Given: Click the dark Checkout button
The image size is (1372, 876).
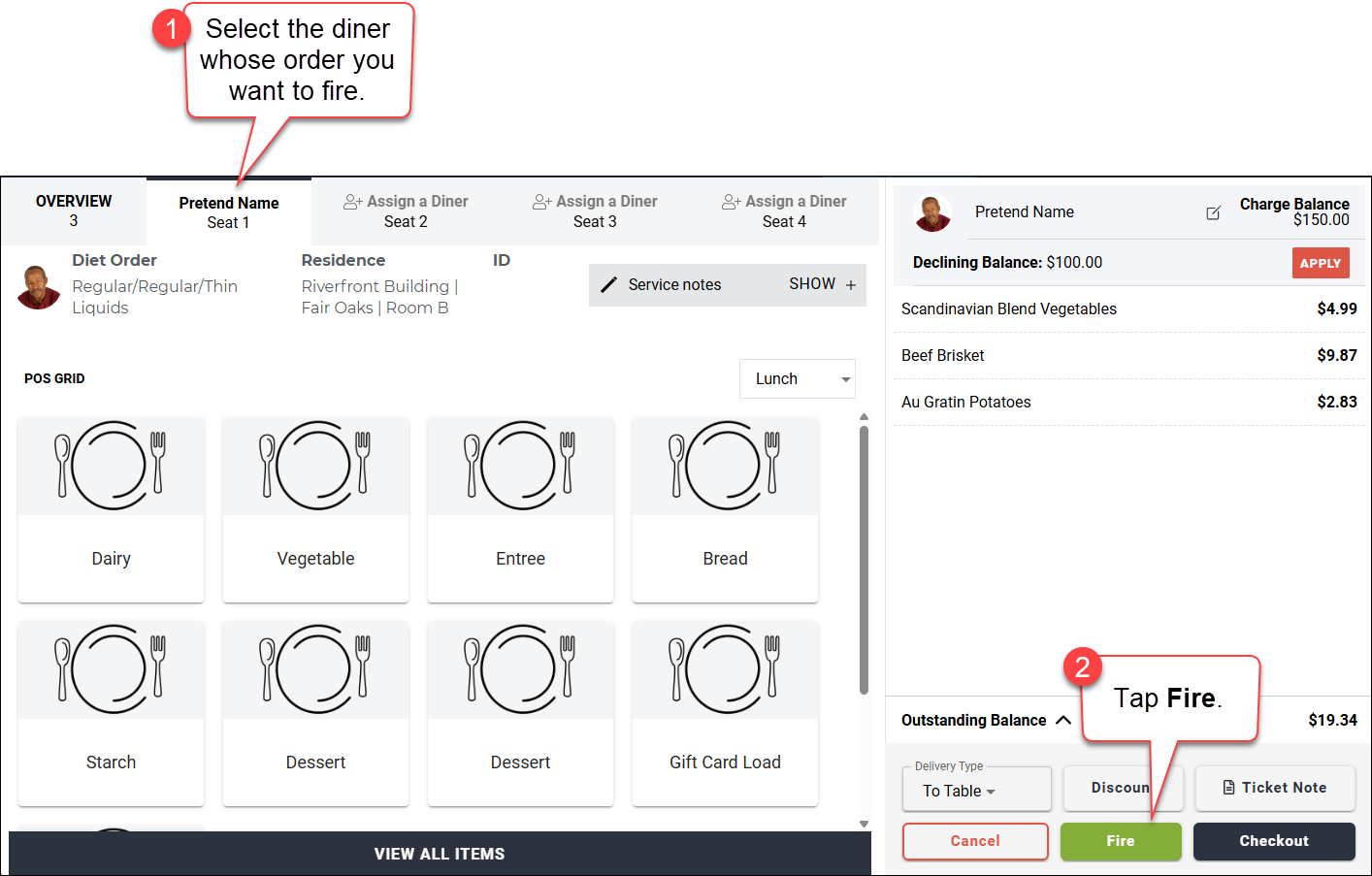Looking at the screenshot, I should pos(1274,841).
